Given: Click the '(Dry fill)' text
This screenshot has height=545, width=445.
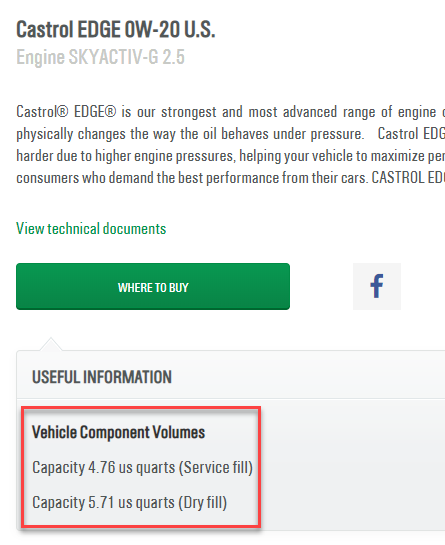Looking at the screenshot, I should tap(203, 503).
